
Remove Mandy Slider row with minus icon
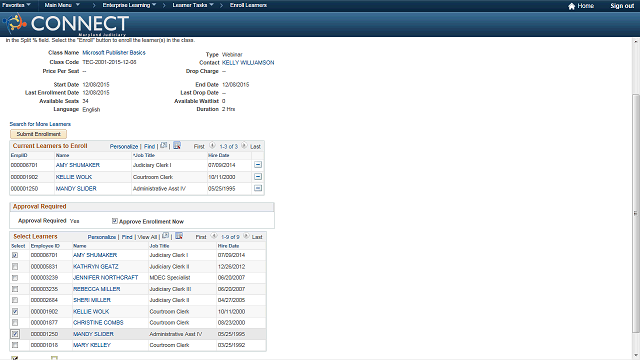coord(258,188)
